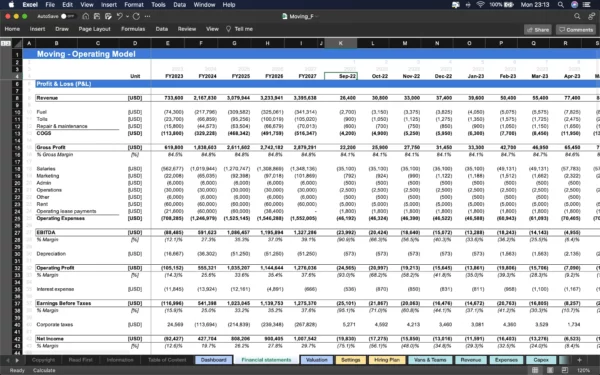Image resolution: width=600 pixels, height=375 pixels.
Task: Switch to the Valuation sheet tab
Action: [x=316, y=360]
